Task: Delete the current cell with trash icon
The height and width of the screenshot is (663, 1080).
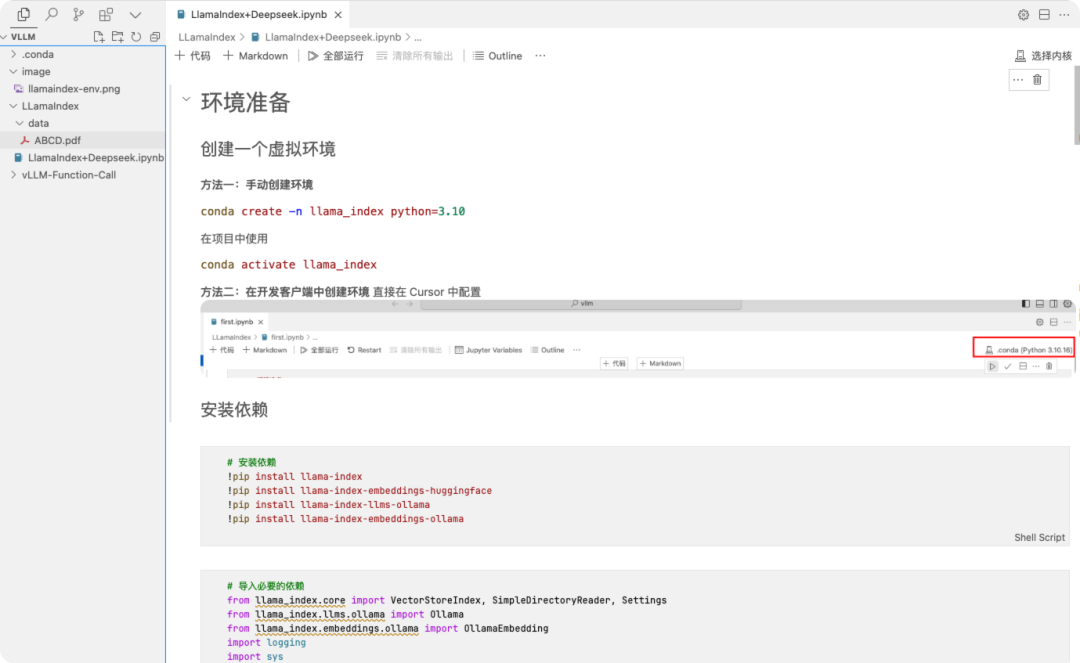Action: click(x=1037, y=80)
